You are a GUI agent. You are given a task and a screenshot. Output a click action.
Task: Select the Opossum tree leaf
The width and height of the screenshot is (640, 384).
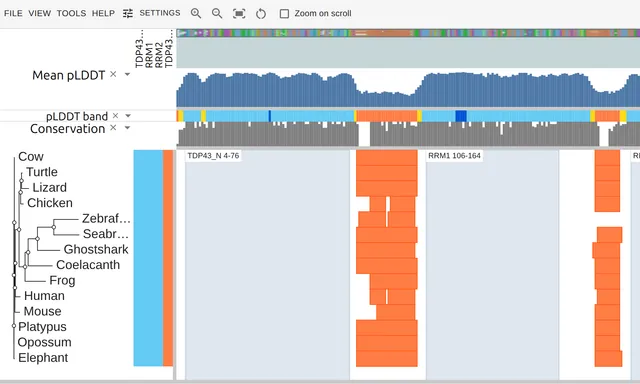pos(44,343)
